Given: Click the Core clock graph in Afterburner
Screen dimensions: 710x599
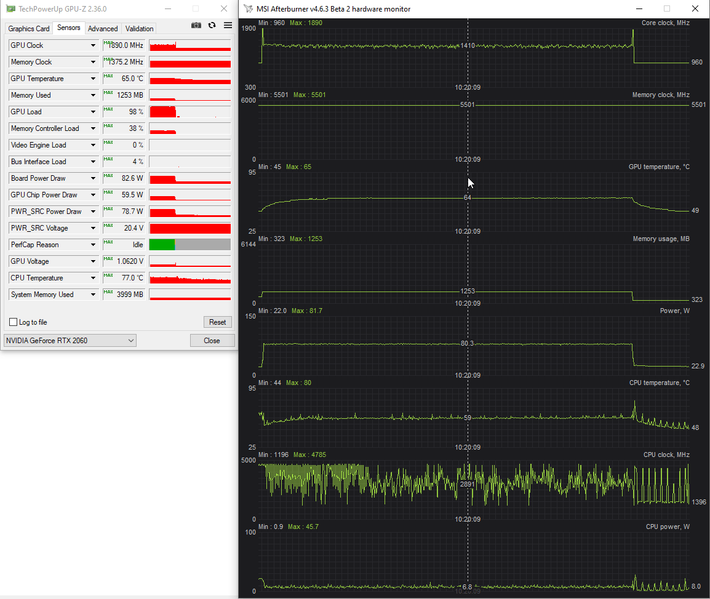Looking at the screenshot, I should [x=473, y=54].
